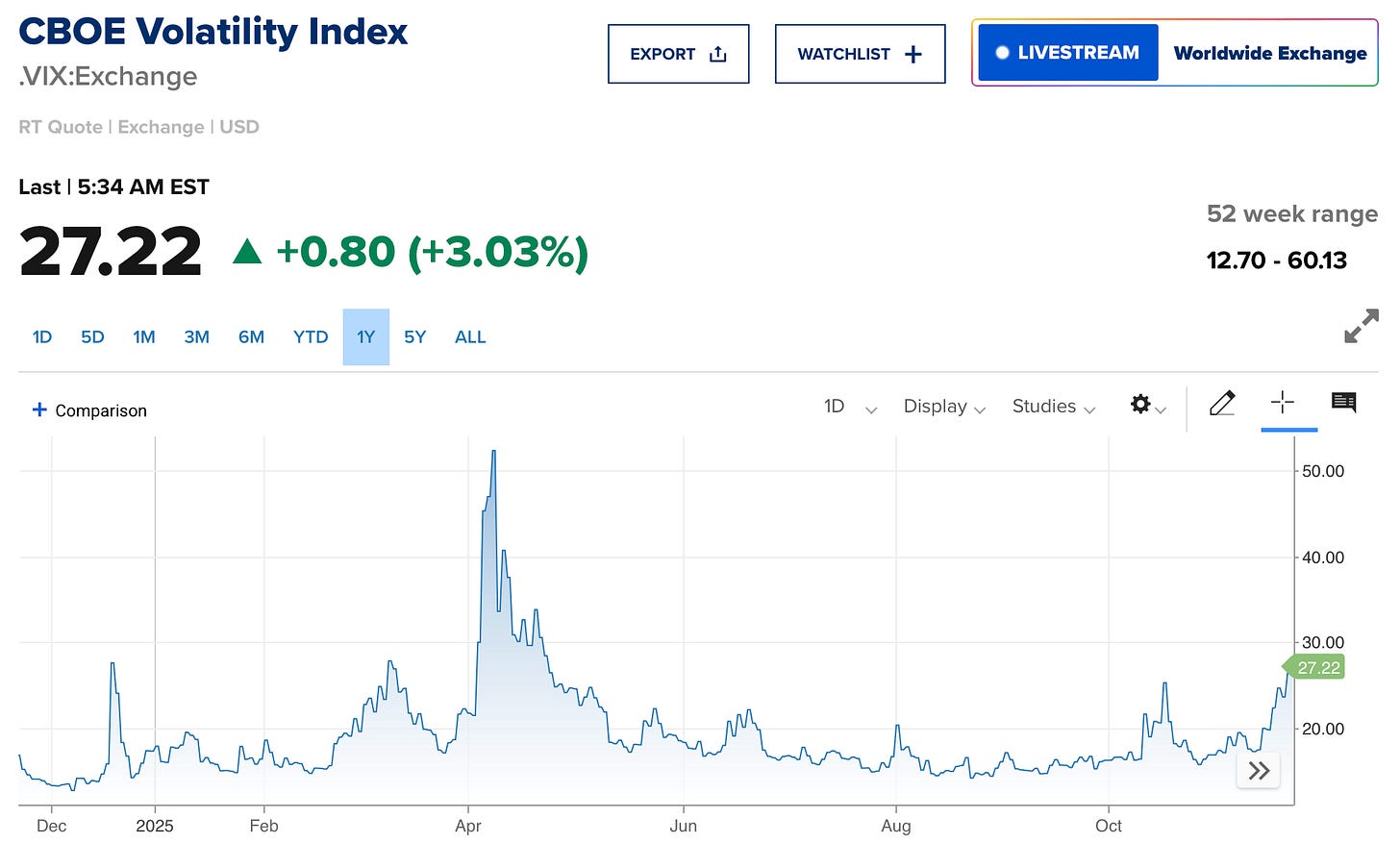The image size is (1400, 843).
Task: Expand the chart to full screen
Action: pos(1361,326)
